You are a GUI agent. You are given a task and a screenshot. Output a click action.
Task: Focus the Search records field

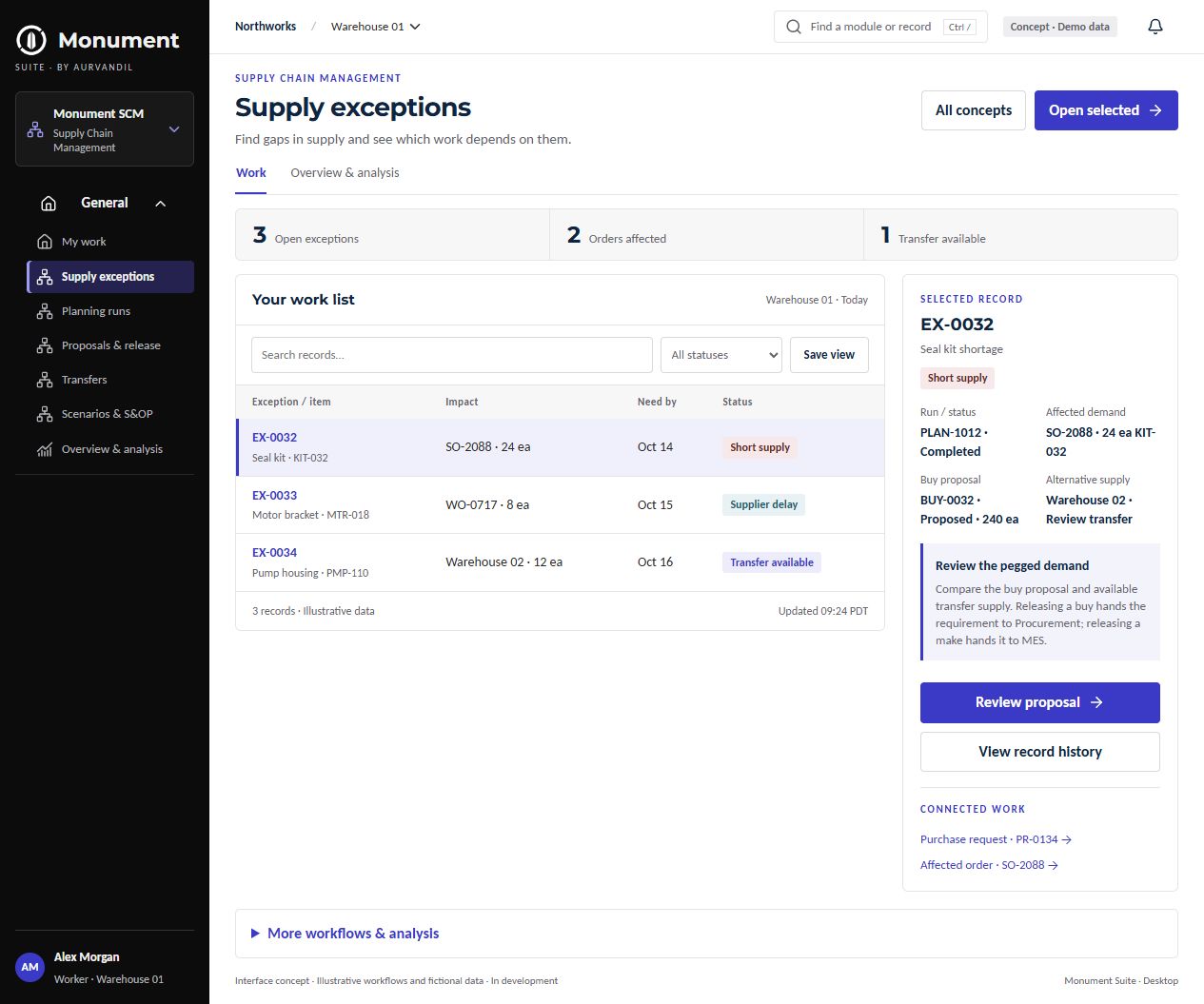(x=452, y=355)
